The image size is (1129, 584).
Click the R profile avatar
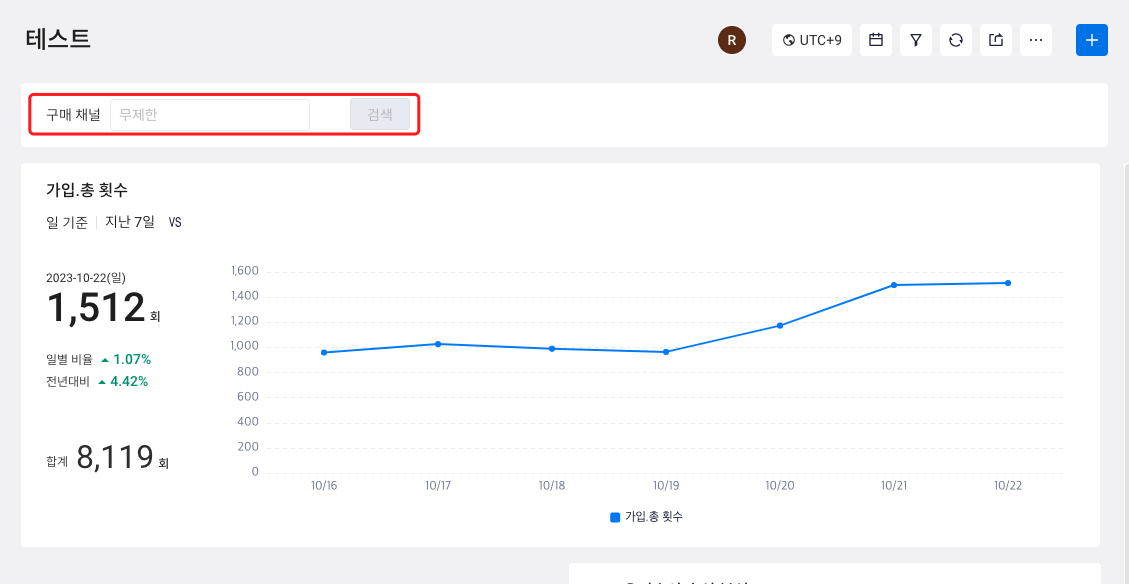[731, 40]
